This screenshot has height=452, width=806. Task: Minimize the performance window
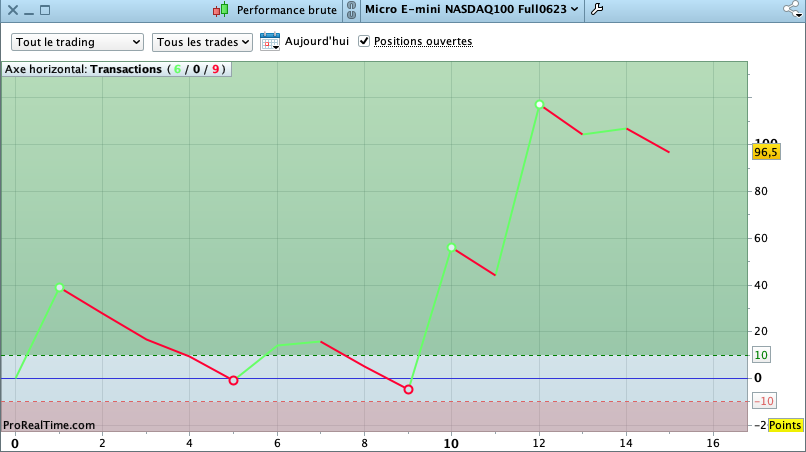point(29,13)
